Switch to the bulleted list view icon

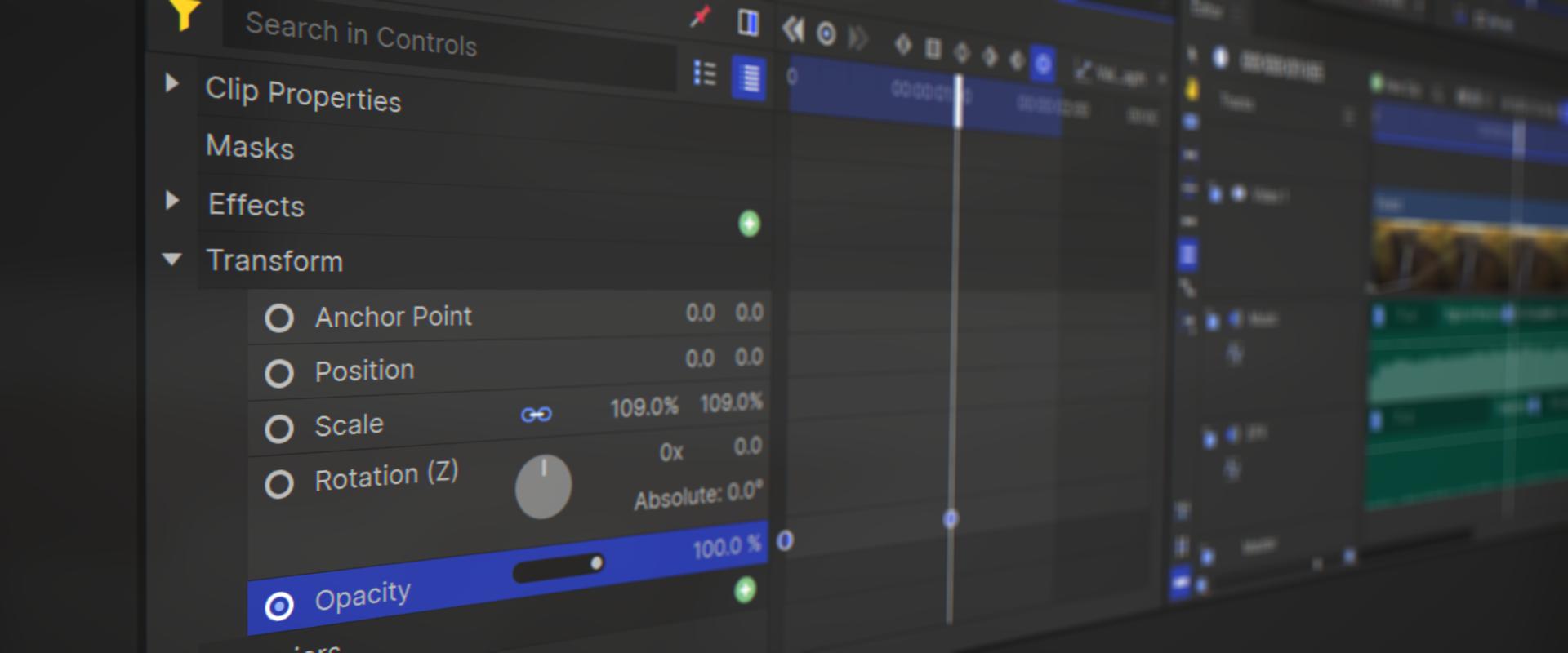[x=705, y=73]
